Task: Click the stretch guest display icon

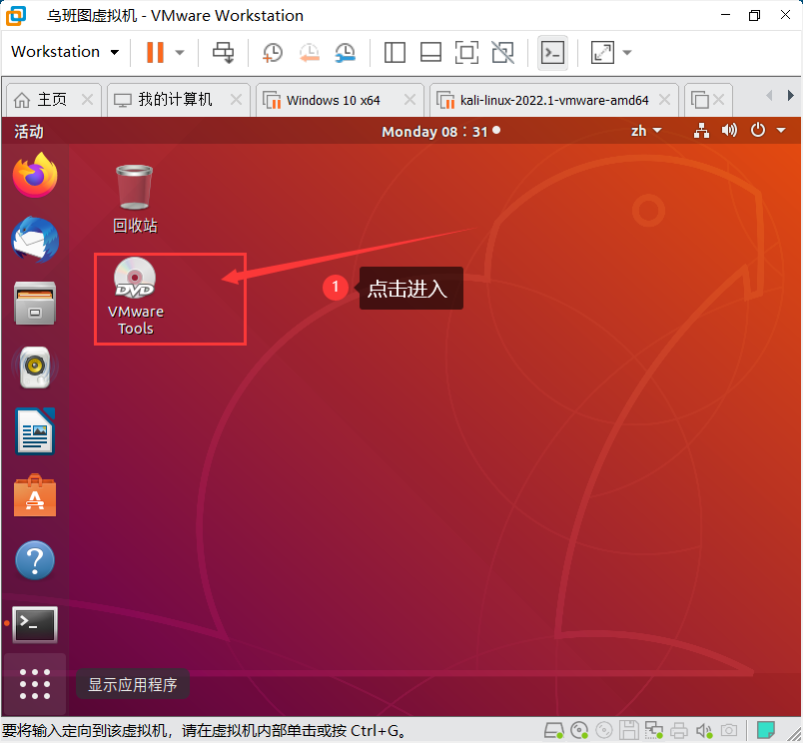Action: coord(602,52)
